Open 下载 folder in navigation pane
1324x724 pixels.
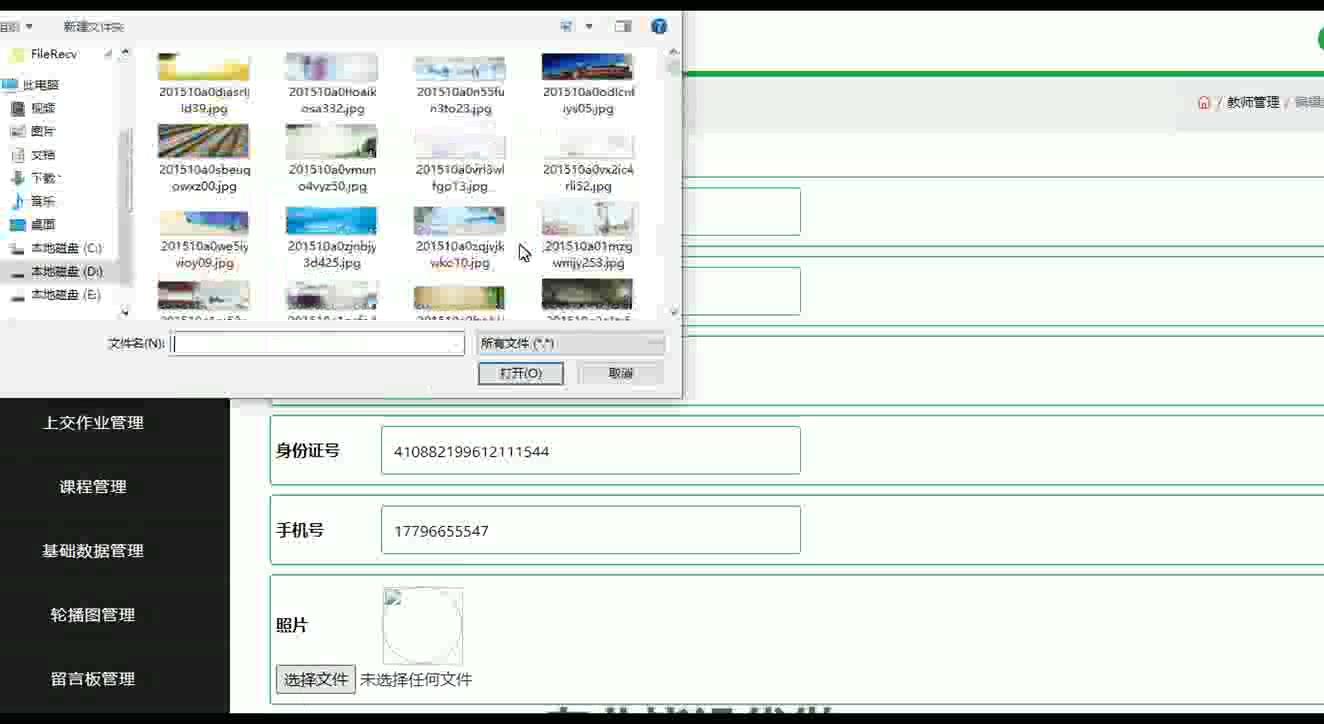click(x=45, y=178)
